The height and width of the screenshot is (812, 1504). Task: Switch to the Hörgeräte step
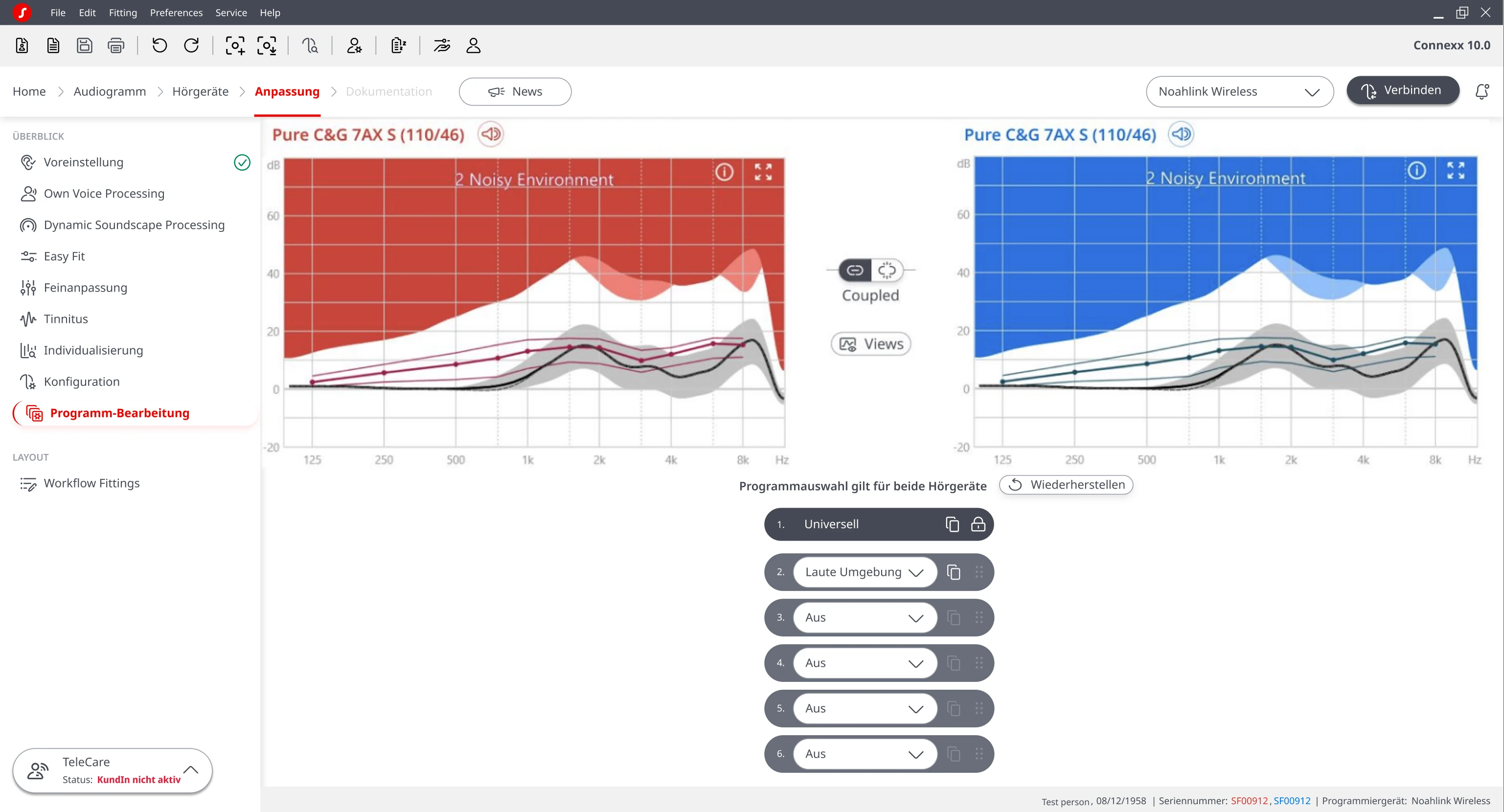[x=200, y=91]
